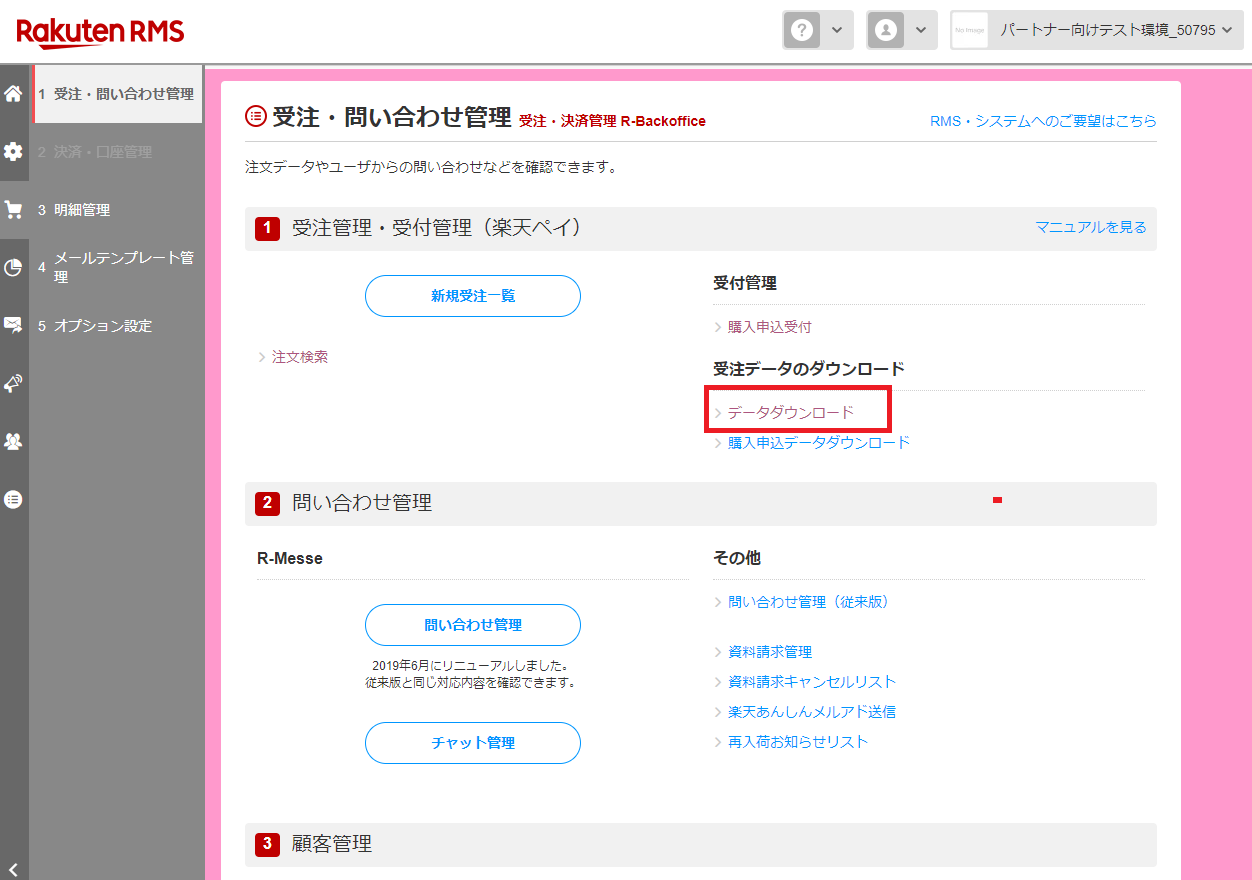This screenshot has width=1252, height=880.
Task: Click the Rakuten RMS logo
Action: tap(100, 33)
